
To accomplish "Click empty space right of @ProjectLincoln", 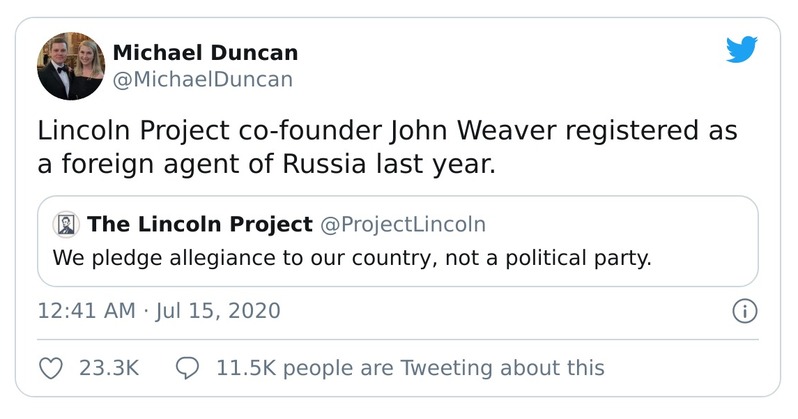I will [x=620, y=224].
